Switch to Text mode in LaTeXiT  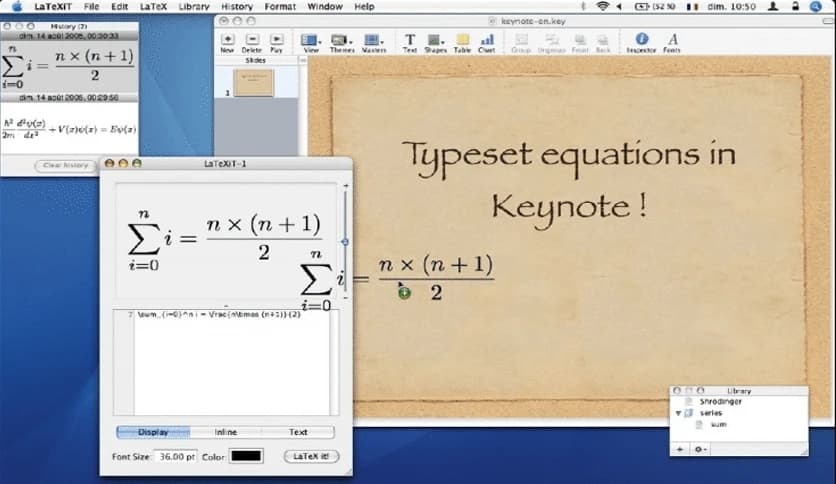[298, 432]
